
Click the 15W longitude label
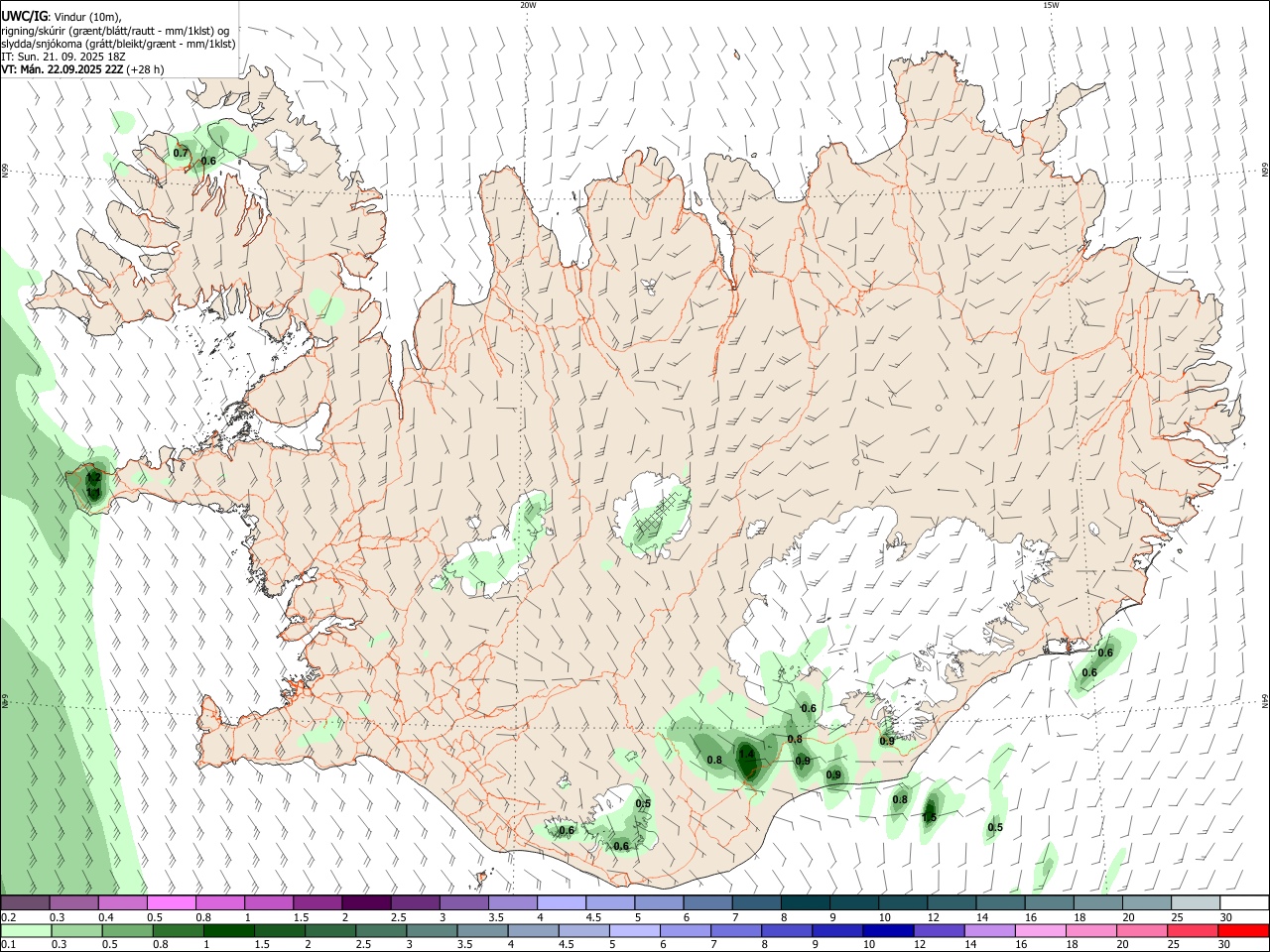pos(1051,5)
